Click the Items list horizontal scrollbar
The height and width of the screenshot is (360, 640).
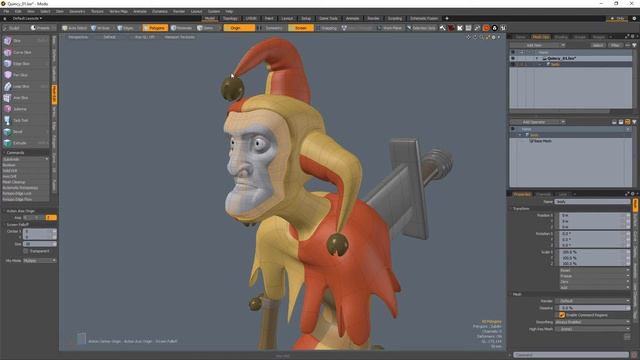click(x=560, y=111)
